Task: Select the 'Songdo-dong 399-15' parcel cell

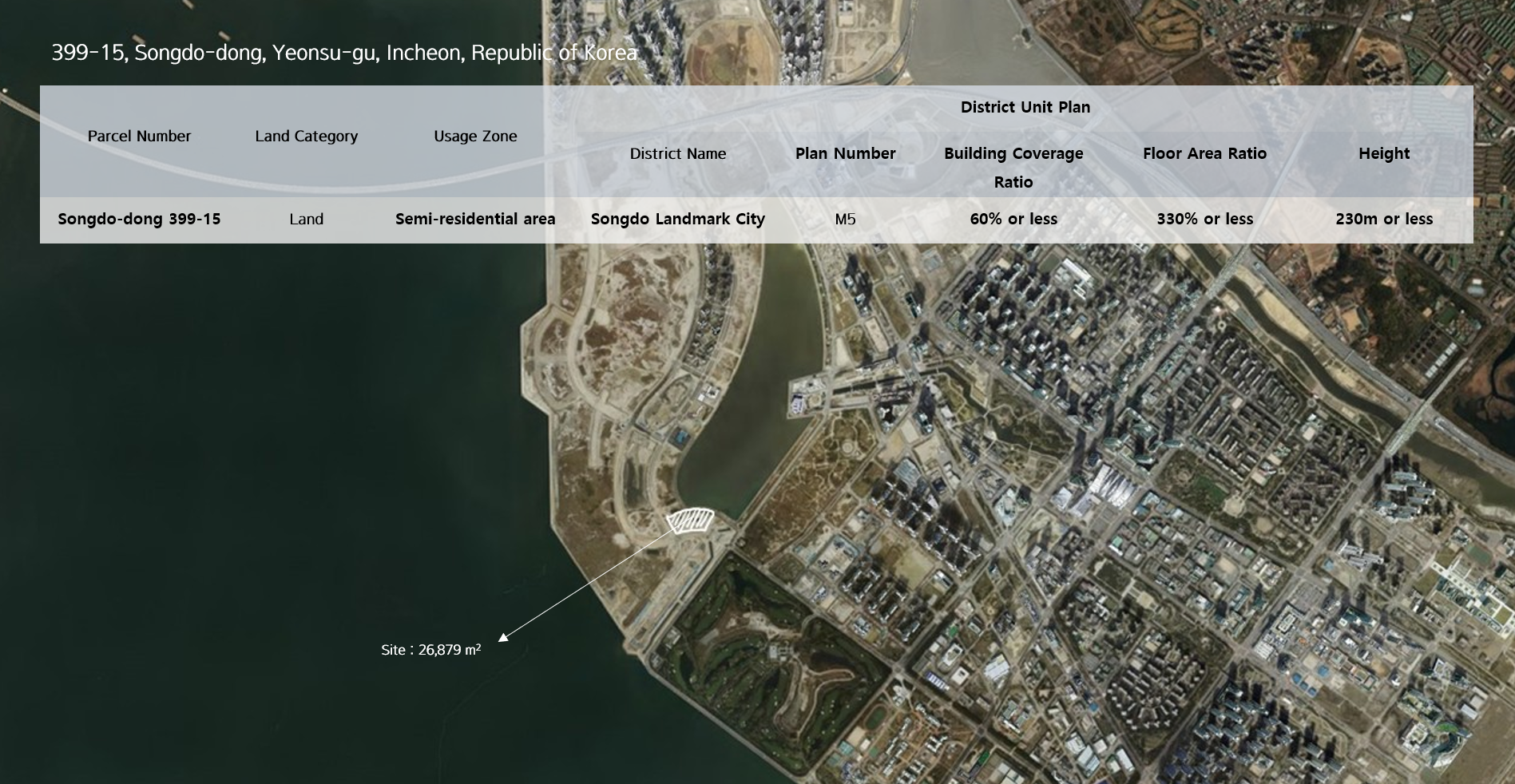Action: [139, 219]
